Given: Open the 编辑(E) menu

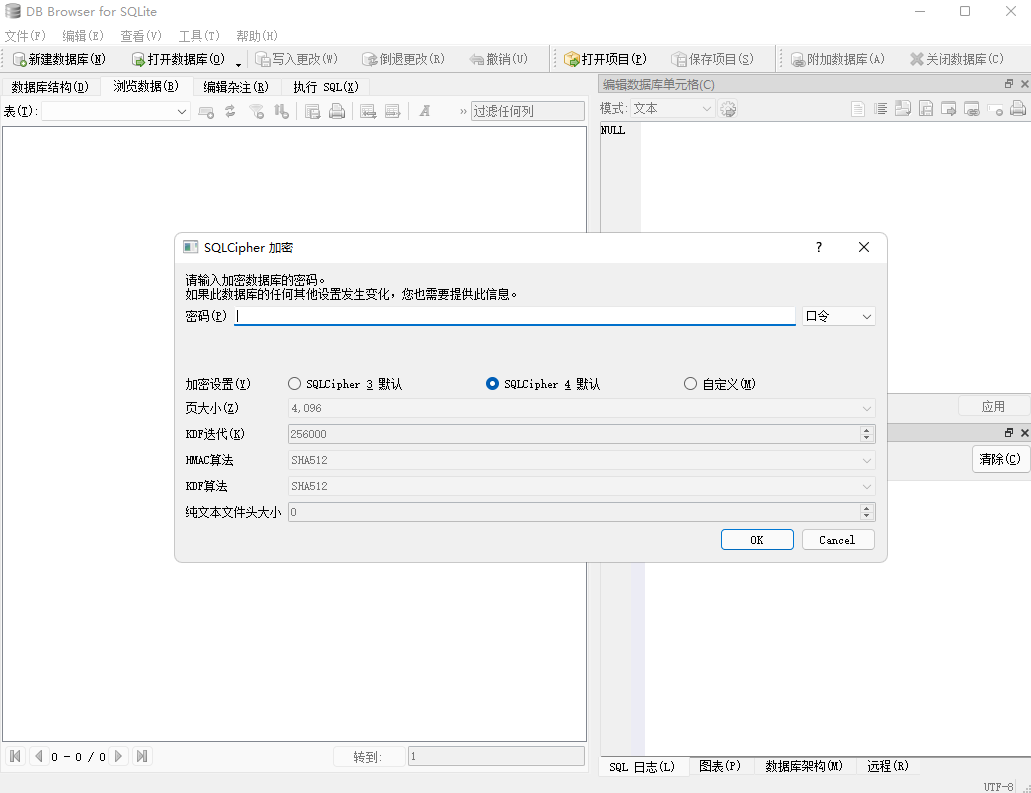Looking at the screenshot, I should point(83,36).
